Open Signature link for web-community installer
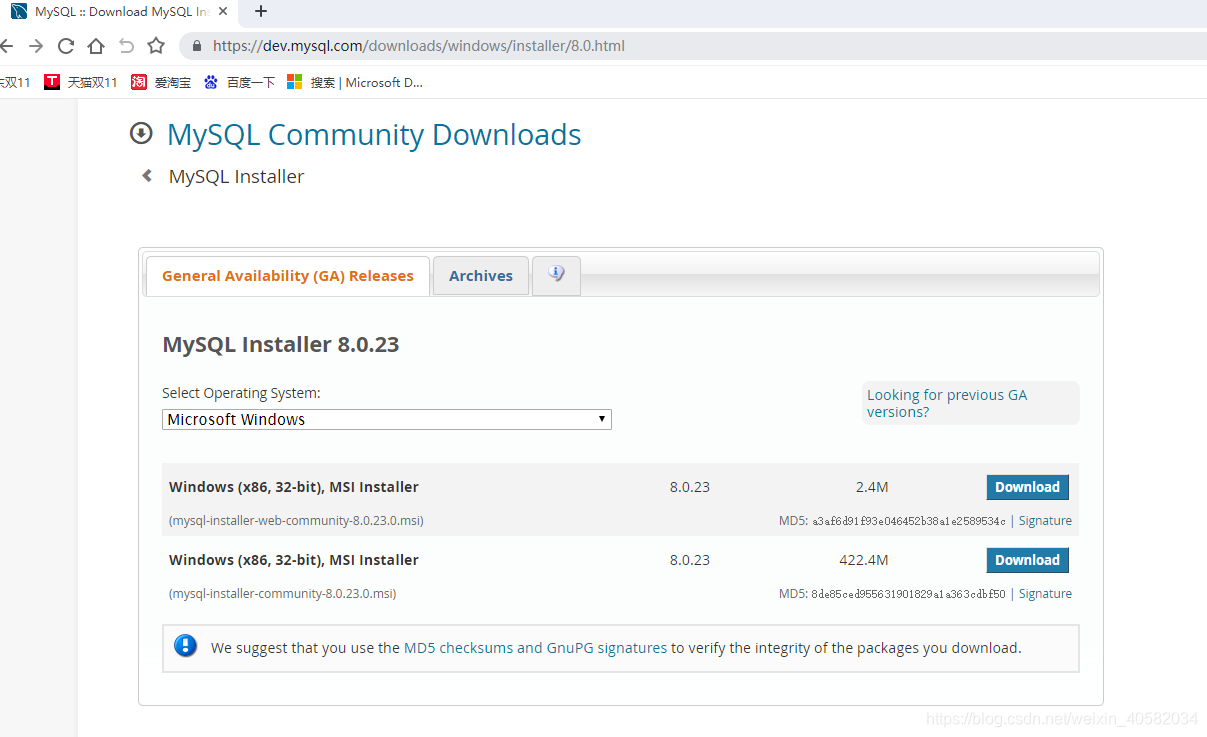The image size is (1207, 737). click(1045, 521)
